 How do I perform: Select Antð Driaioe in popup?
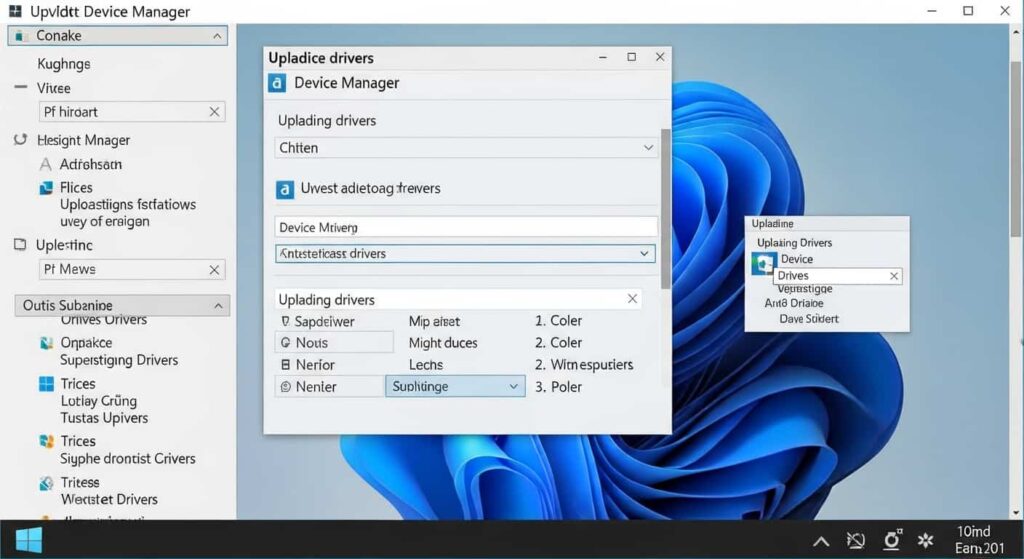(793, 303)
